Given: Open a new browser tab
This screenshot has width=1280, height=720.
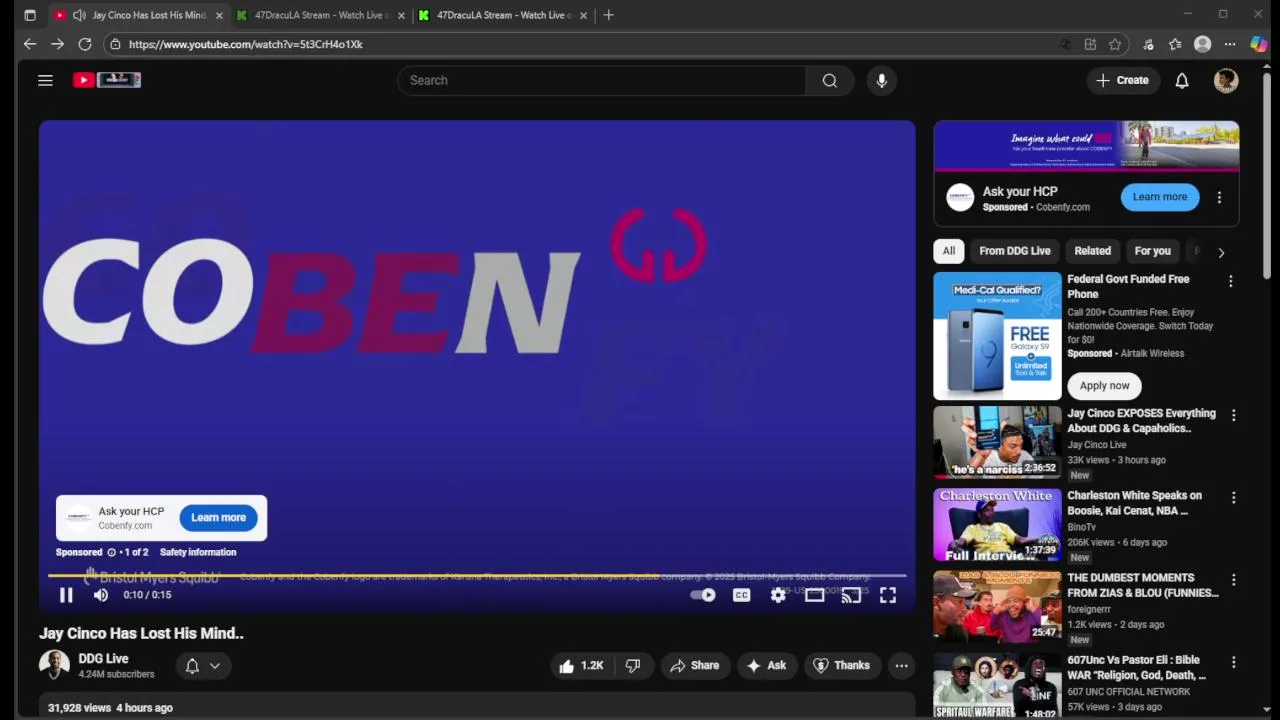Looking at the screenshot, I should 608,15.
